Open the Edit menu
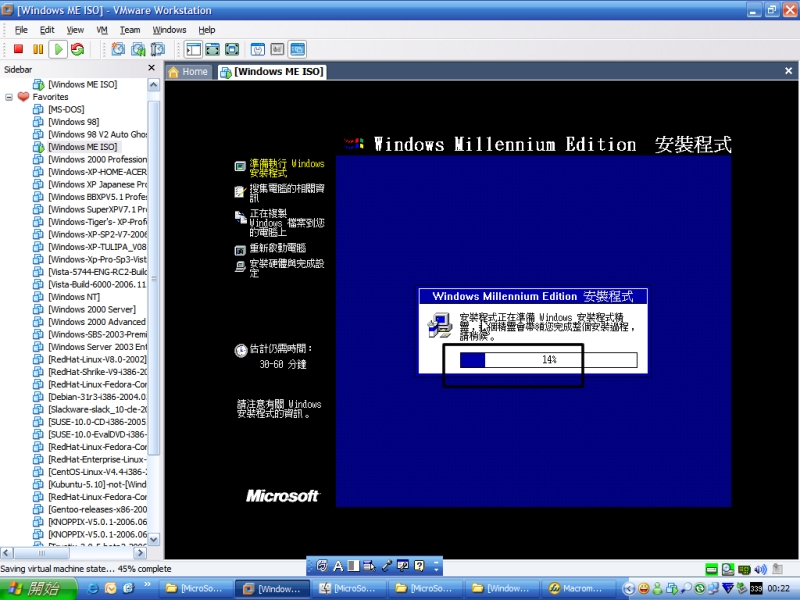Image resolution: width=800 pixels, height=600 pixels. coord(47,30)
